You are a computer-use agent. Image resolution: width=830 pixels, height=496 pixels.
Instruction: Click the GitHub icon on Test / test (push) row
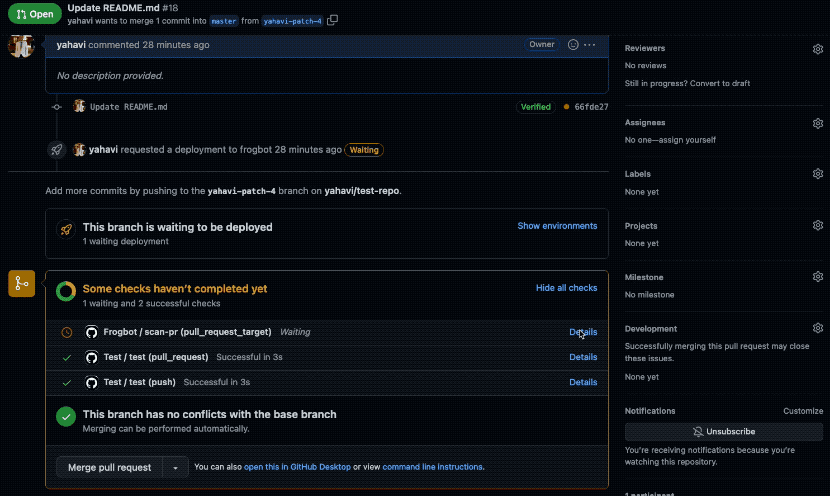pyautogui.click(x=92, y=382)
